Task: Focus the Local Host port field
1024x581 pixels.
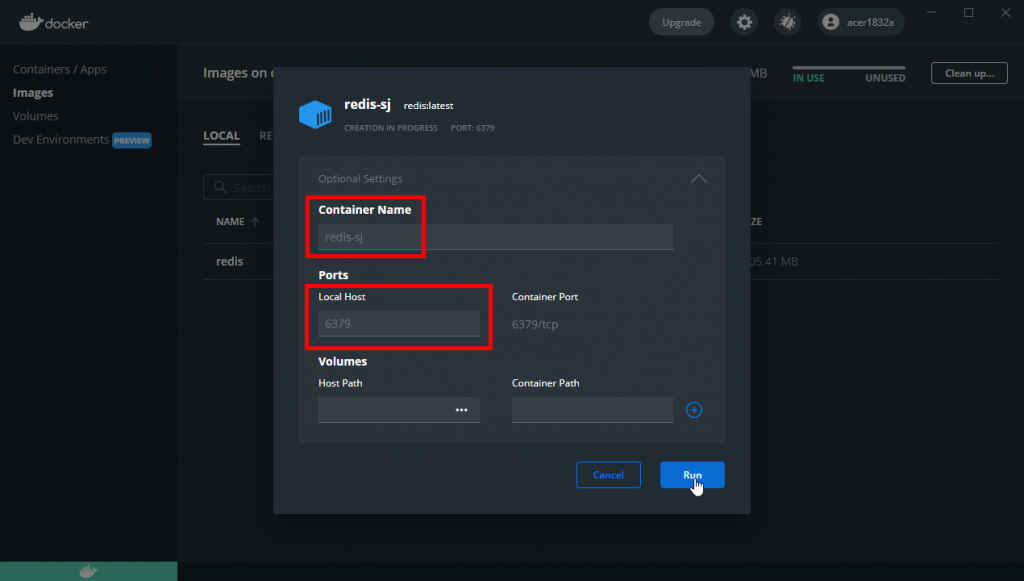Action: 399,323
